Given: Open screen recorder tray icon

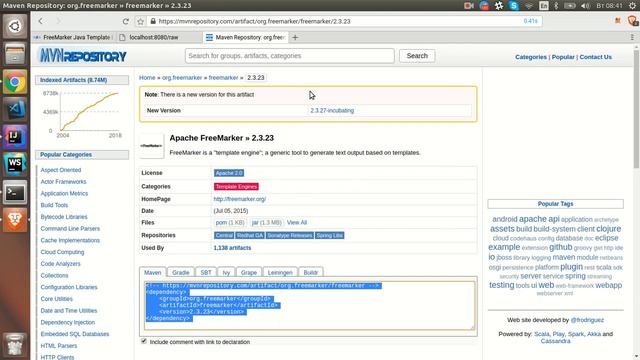Looking at the screenshot, I should pos(469,6).
